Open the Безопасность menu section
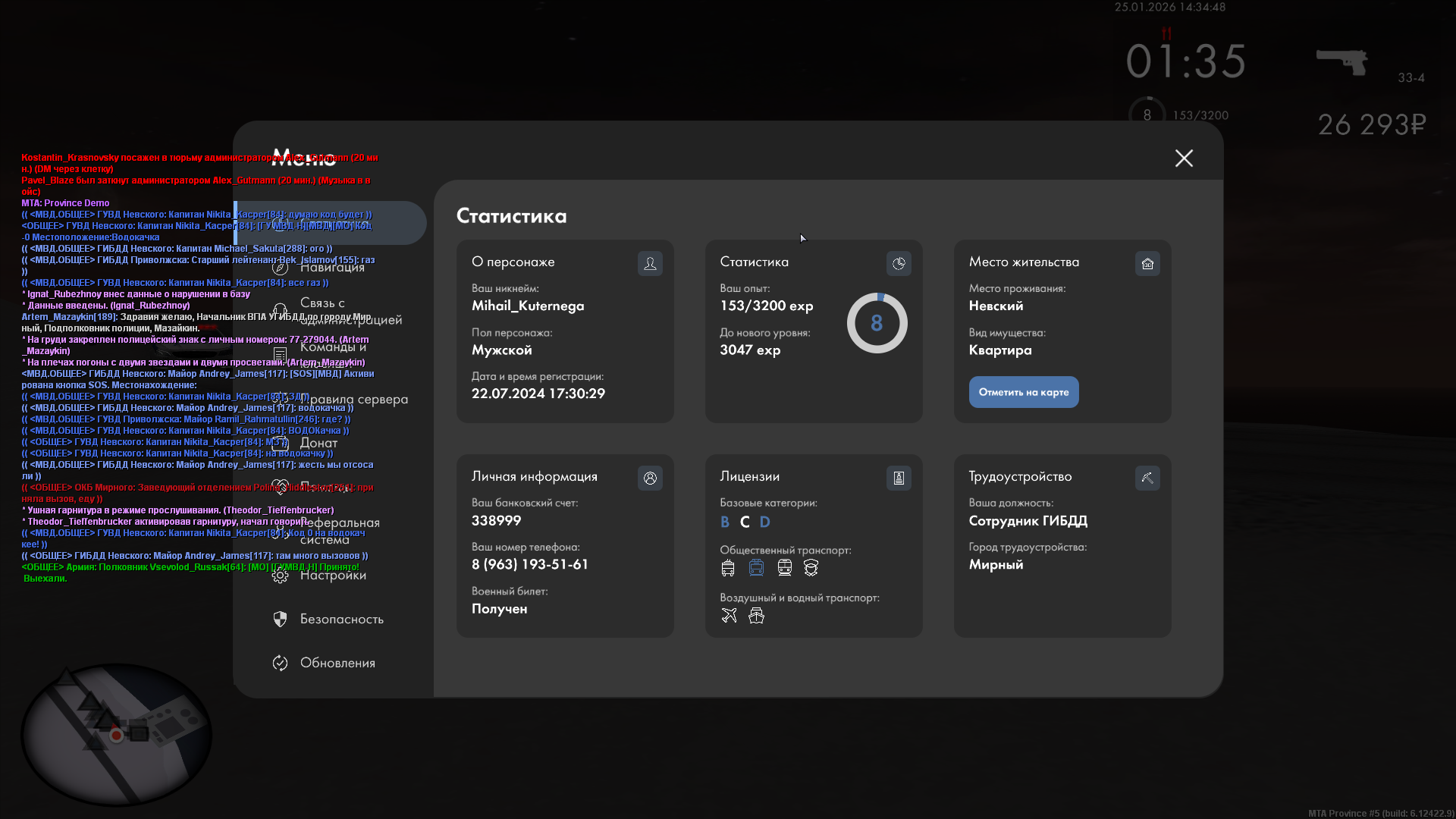 pyautogui.click(x=341, y=619)
